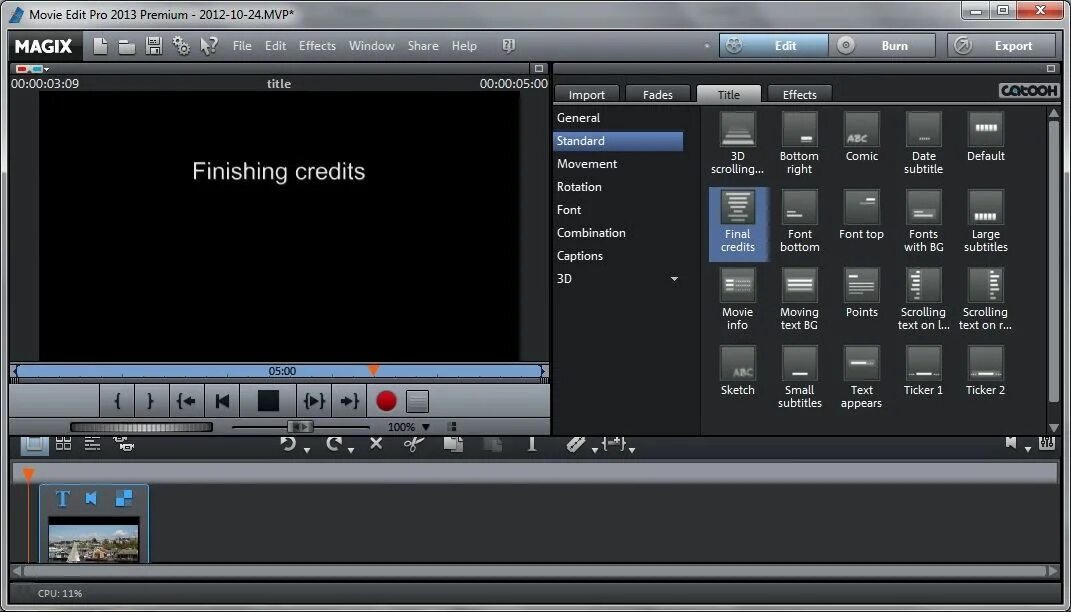
Task: Switch to the Fades tab
Action: pyautogui.click(x=658, y=94)
